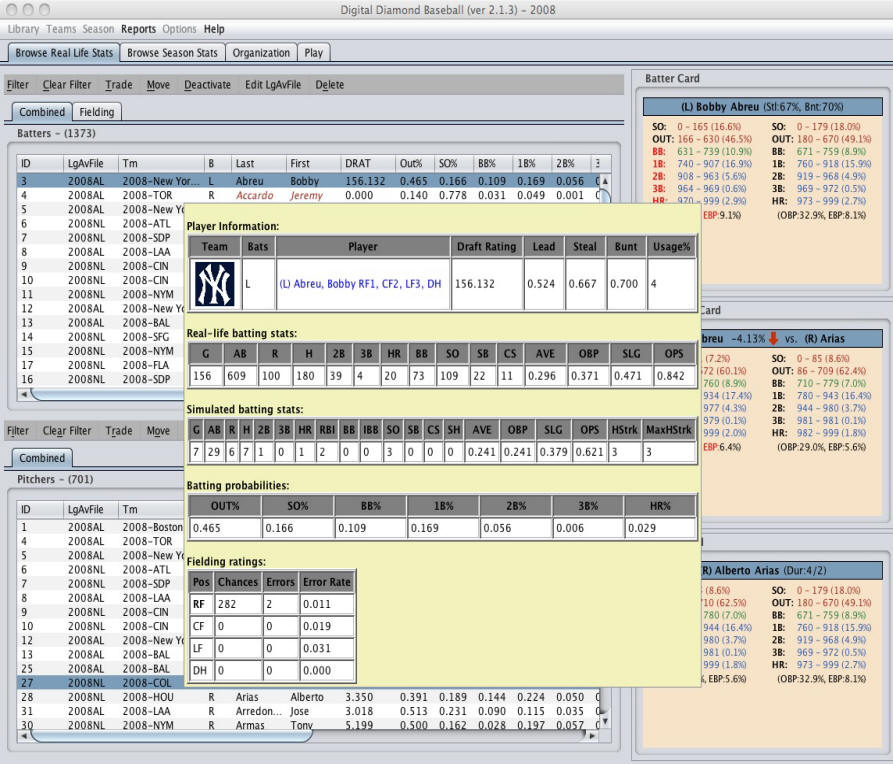This screenshot has width=893, height=764.
Task: Open the Help menu
Action: (x=214, y=29)
